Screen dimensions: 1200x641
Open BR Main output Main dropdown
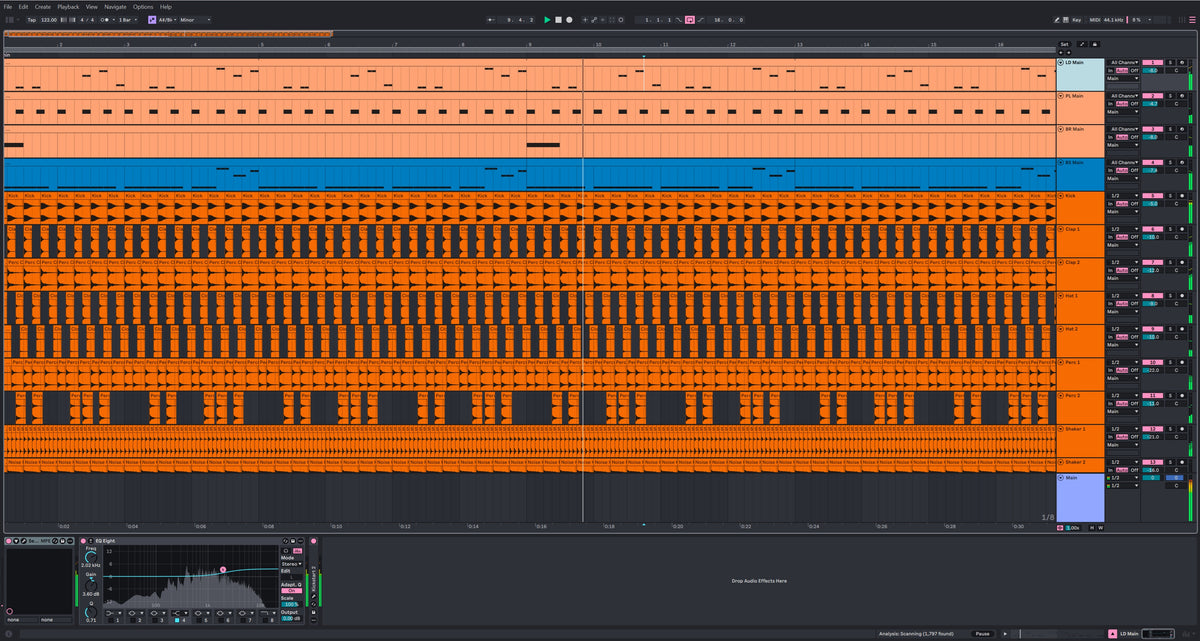1123,145
